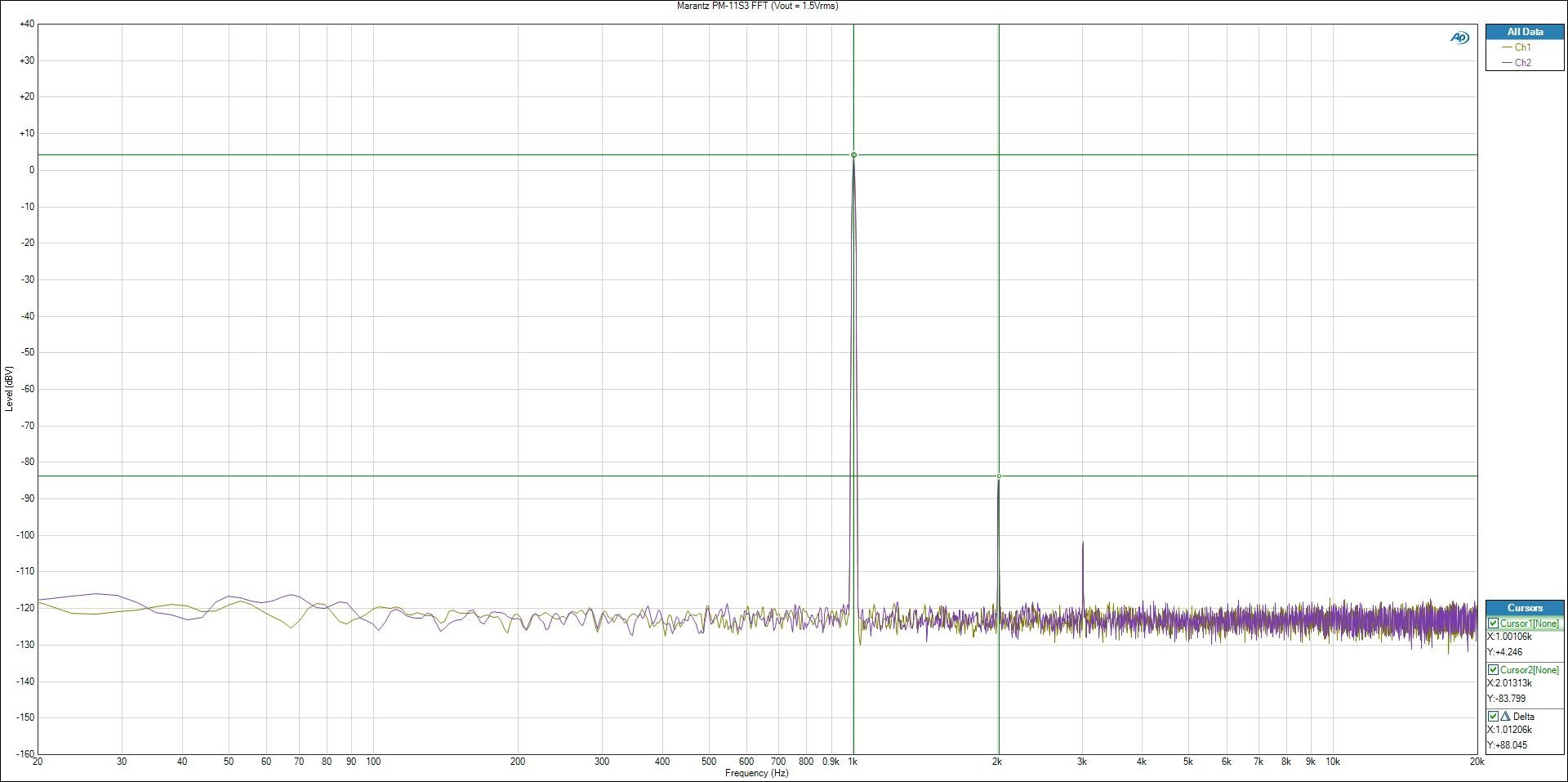This screenshot has width=1568, height=782.
Task: Click the Cursor1 X value 1.00106k
Action: point(1510,637)
